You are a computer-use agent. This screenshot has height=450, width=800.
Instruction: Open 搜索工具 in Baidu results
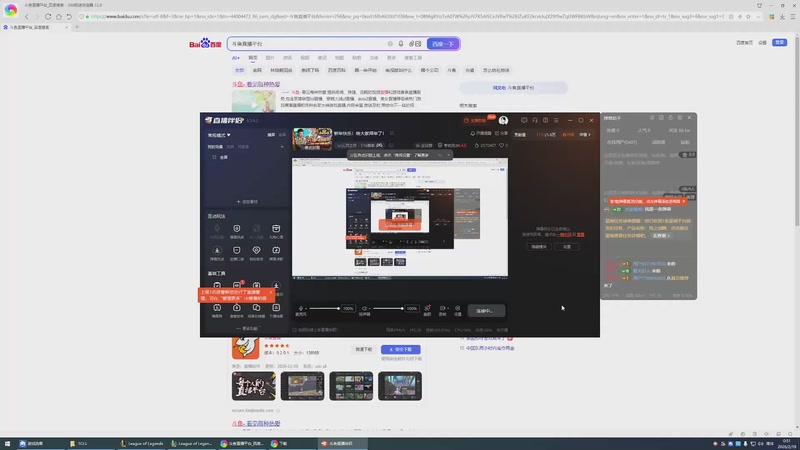tap(413, 58)
